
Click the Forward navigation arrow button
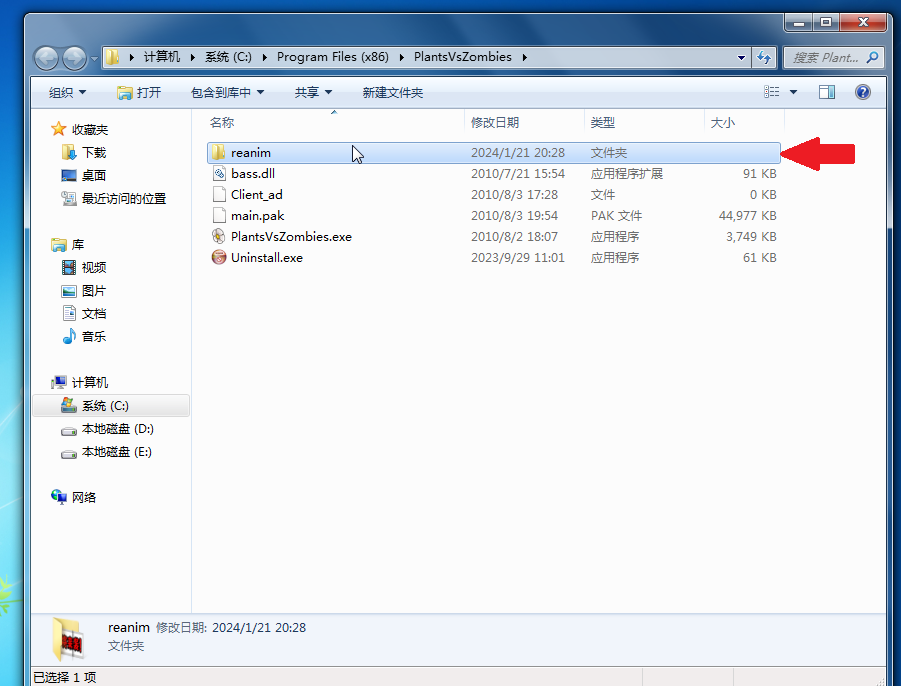(x=74, y=58)
